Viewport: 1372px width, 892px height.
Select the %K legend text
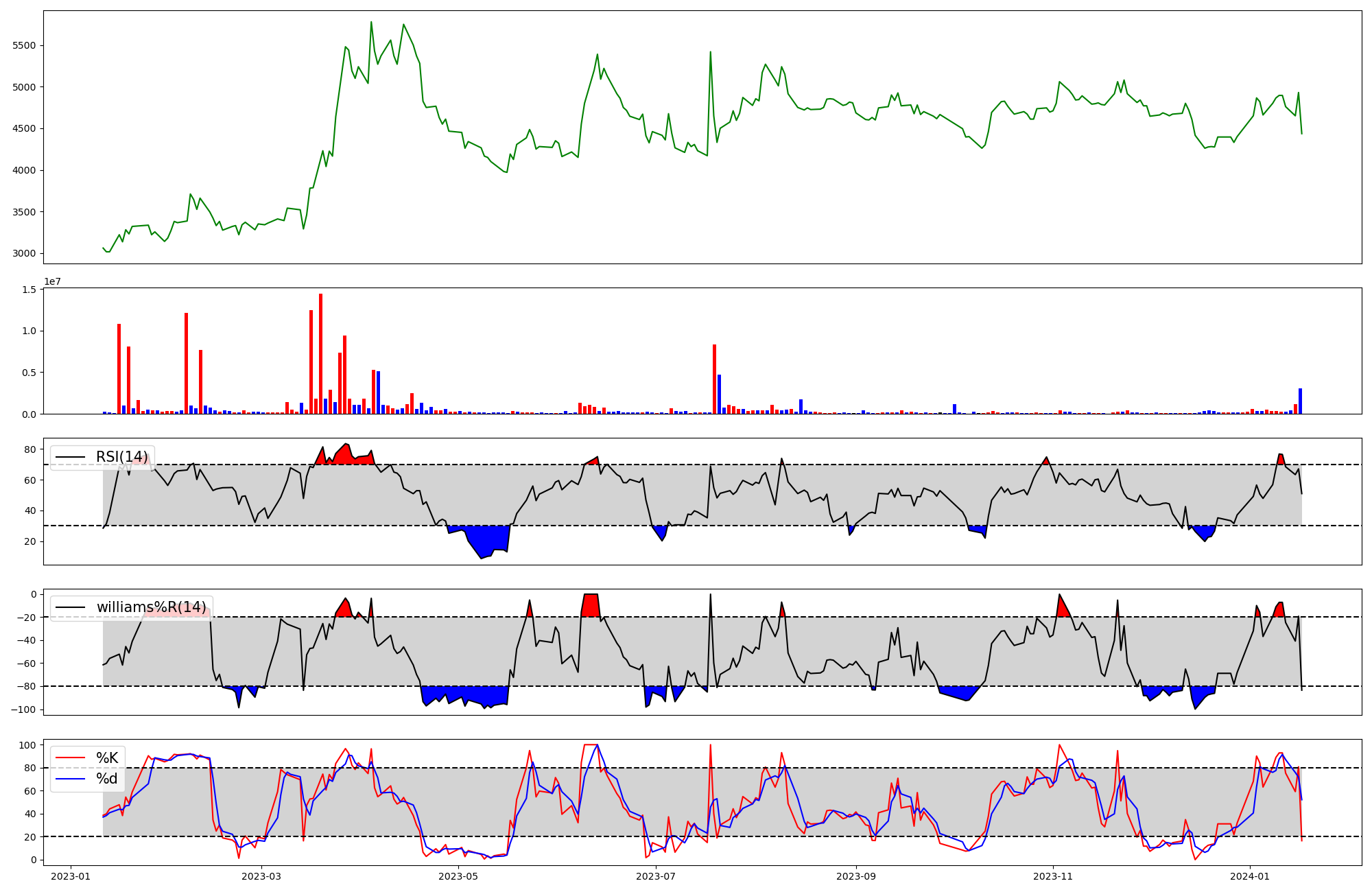click(x=107, y=758)
